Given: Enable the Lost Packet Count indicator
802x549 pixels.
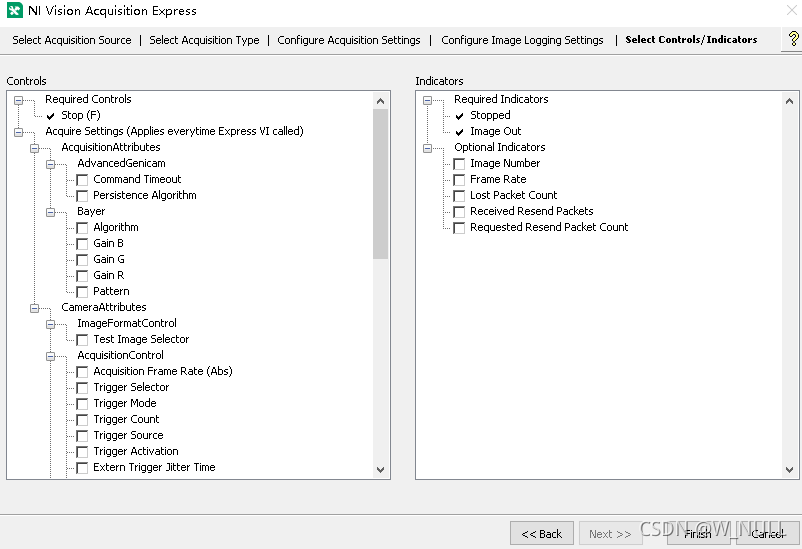Looking at the screenshot, I should (x=459, y=195).
